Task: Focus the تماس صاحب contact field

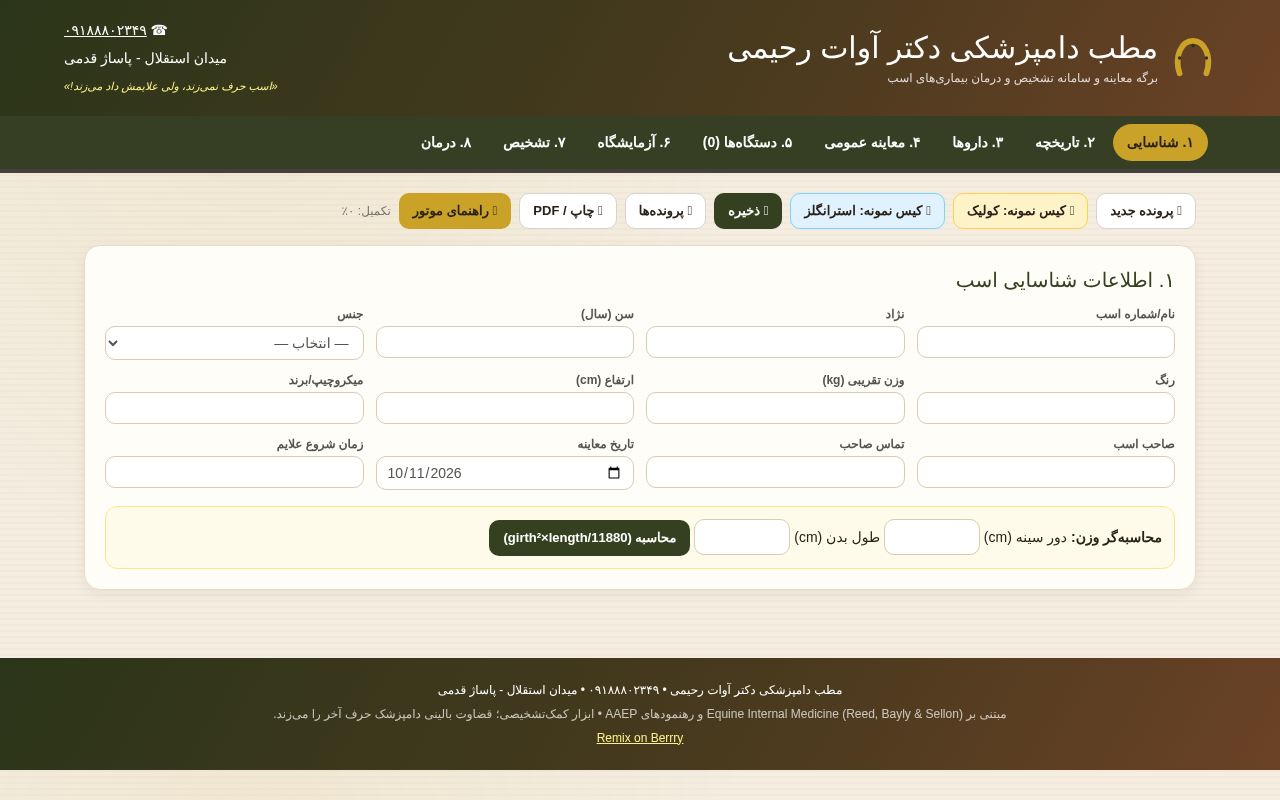Action: pyautogui.click(x=775, y=472)
